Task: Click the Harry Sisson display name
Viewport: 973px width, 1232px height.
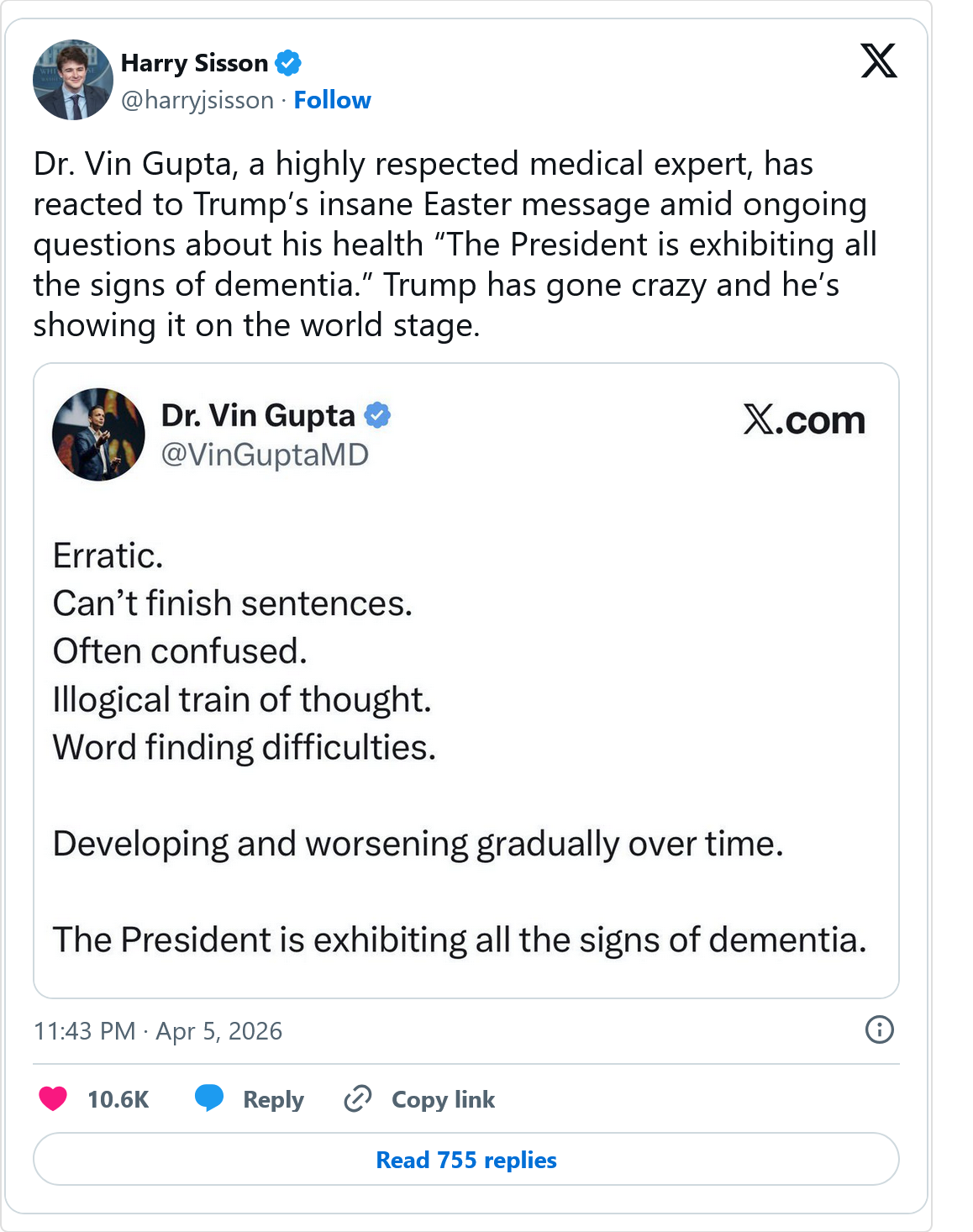Action: coord(194,63)
